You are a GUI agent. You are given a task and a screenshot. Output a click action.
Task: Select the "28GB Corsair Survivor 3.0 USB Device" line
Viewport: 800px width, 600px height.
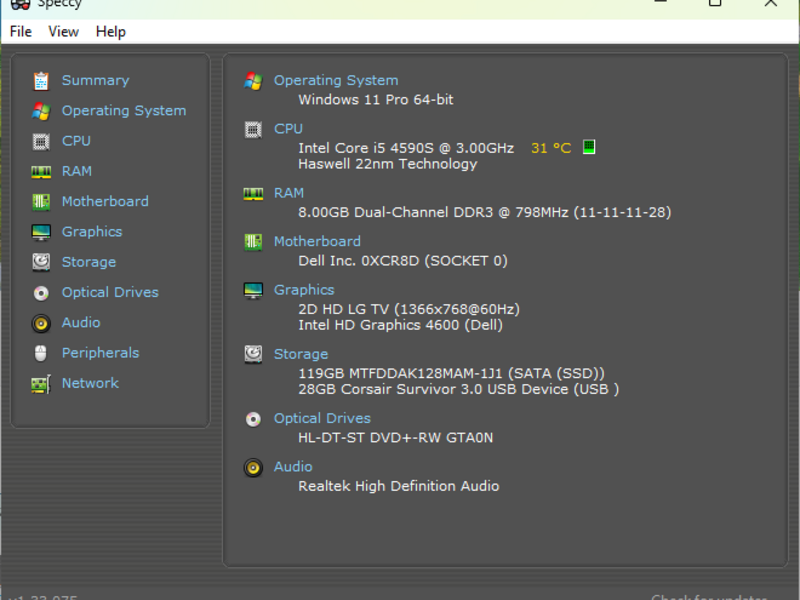[x=459, y=389]
